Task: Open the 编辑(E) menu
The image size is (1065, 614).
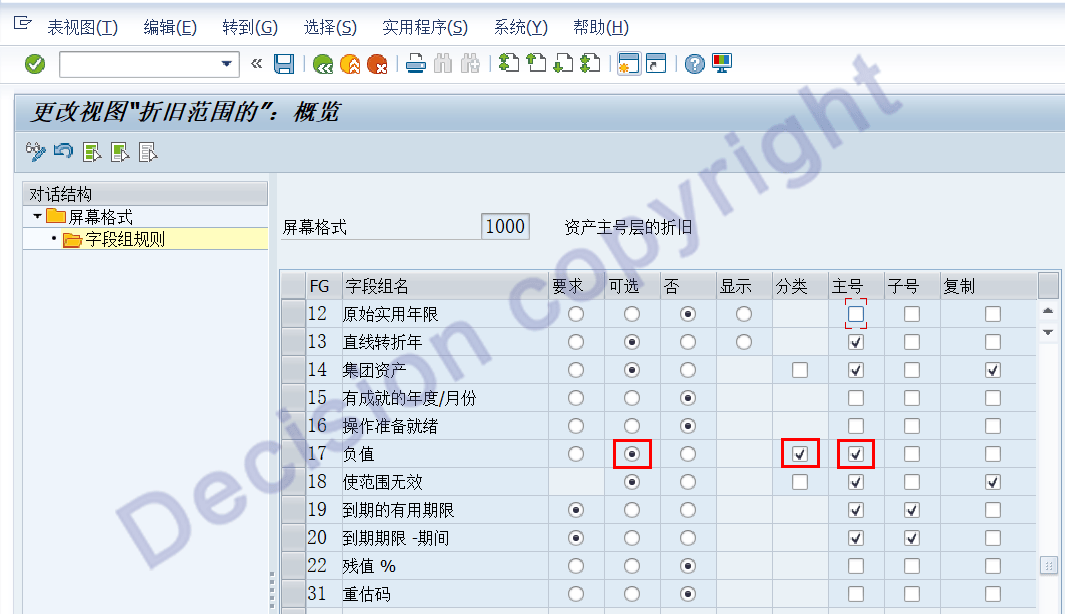Action: pyautogui.click(x=170, y=27)
